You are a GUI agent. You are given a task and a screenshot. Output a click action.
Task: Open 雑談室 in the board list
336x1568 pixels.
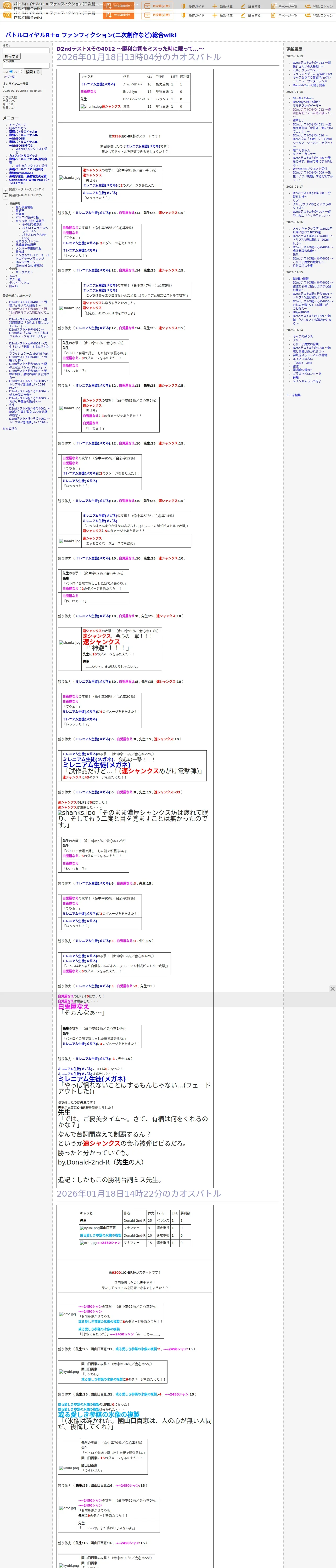pos(20,211)
